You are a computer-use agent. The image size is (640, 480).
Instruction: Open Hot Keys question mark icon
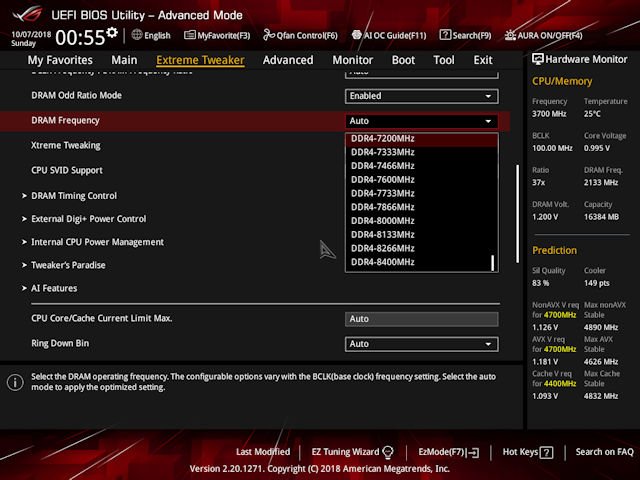546,452
